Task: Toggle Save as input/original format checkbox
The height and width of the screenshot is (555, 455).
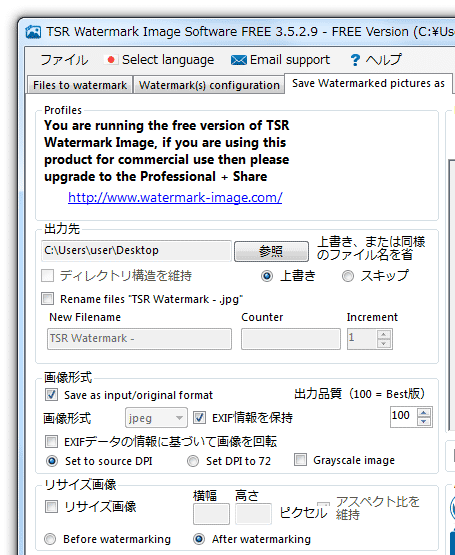Action: (52, 395)
